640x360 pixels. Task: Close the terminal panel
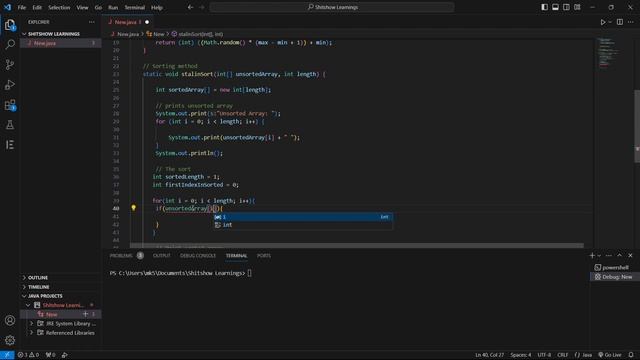[x=630, y=256]
